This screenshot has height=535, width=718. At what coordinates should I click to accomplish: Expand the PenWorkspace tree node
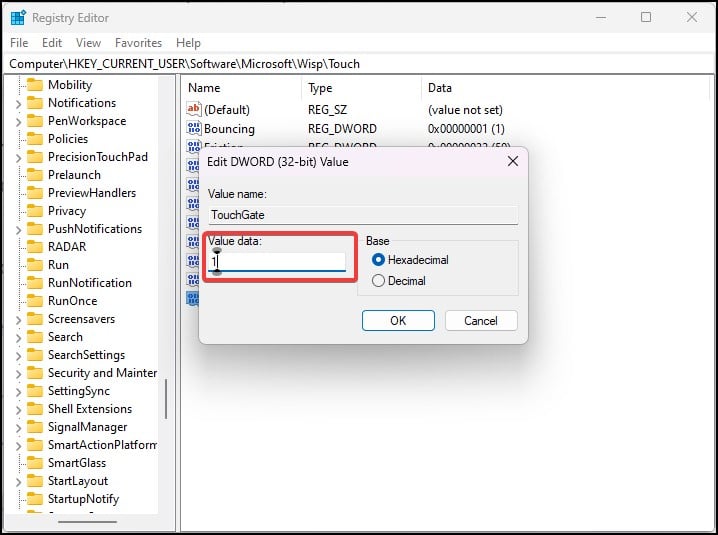click(x=18, y=122)
